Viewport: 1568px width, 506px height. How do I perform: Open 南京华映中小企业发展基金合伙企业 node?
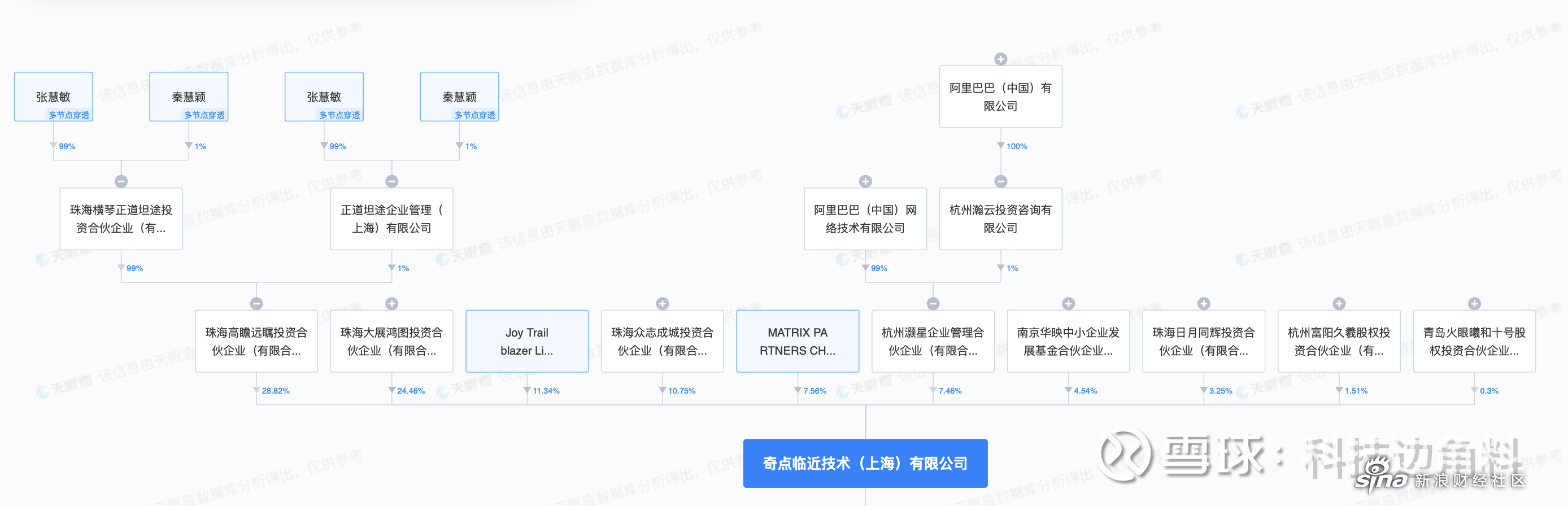click(x=1068, y=341)
